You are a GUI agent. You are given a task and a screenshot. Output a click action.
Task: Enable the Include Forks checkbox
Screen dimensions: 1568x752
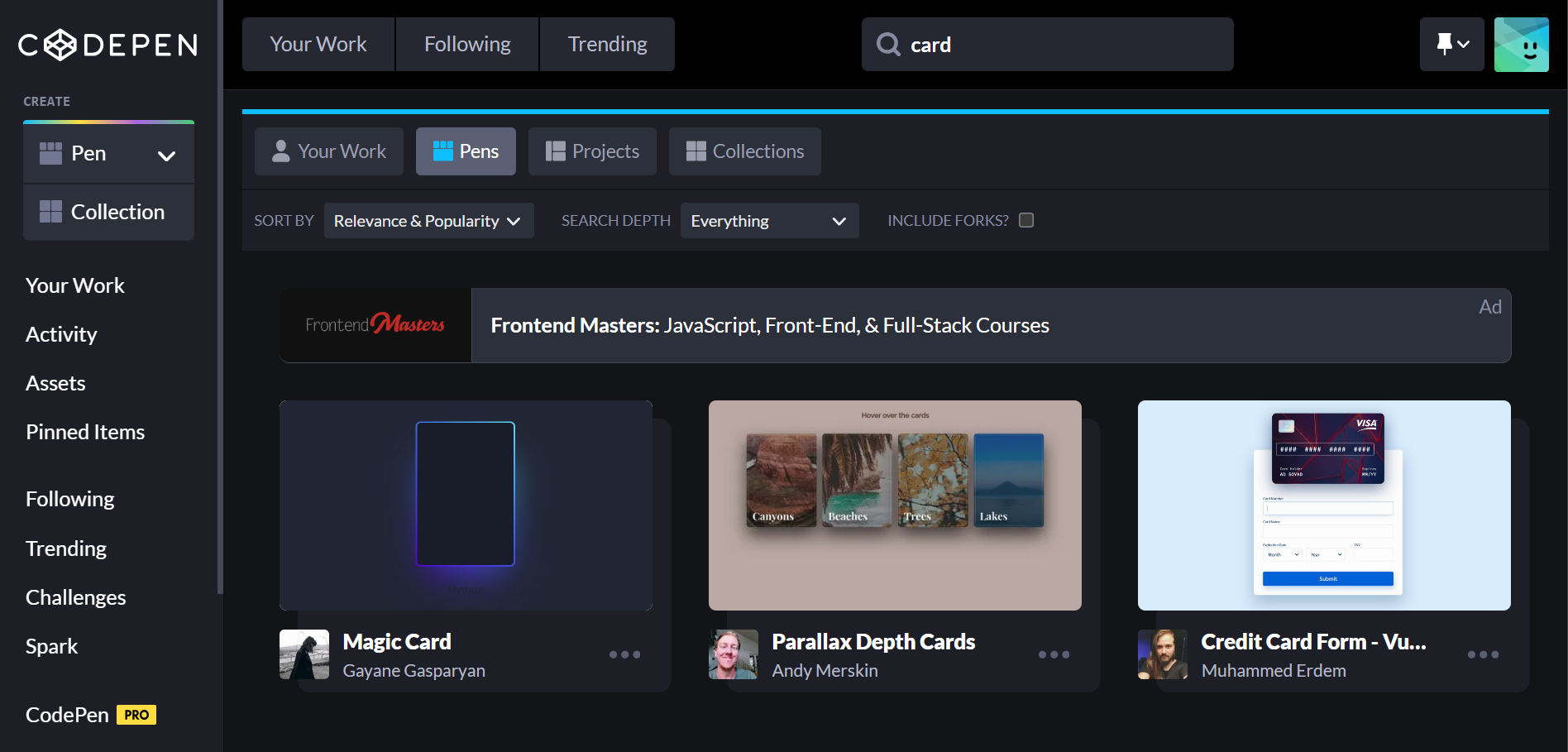coord(1026,220)
